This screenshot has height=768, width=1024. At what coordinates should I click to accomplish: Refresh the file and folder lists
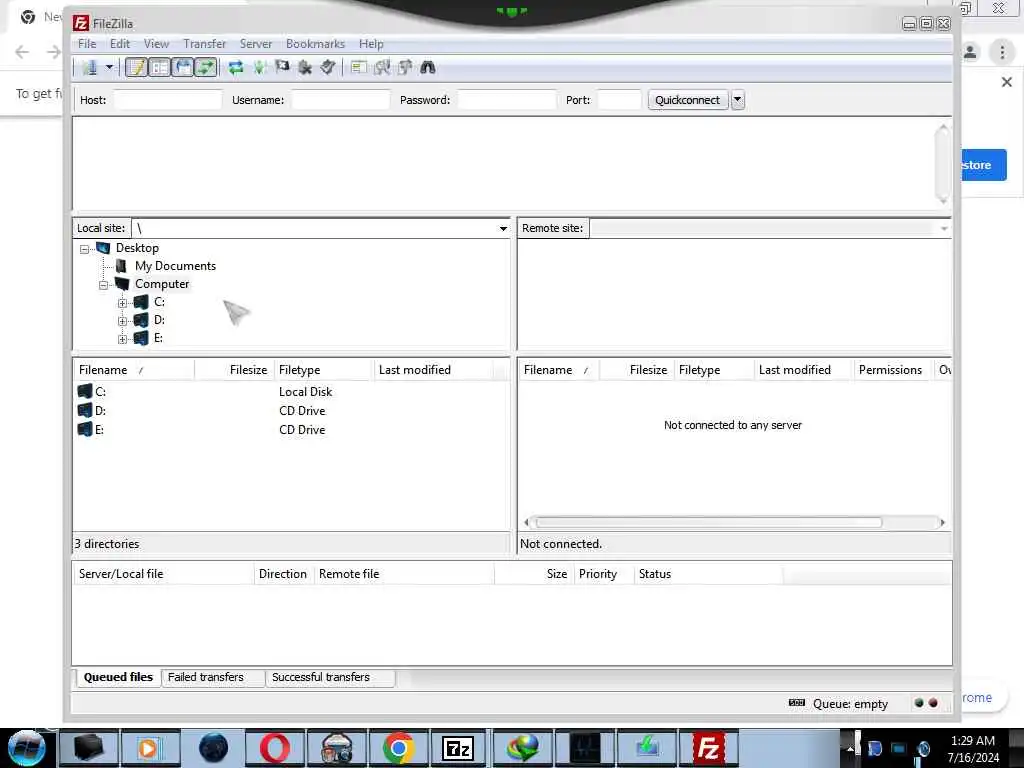236,67
